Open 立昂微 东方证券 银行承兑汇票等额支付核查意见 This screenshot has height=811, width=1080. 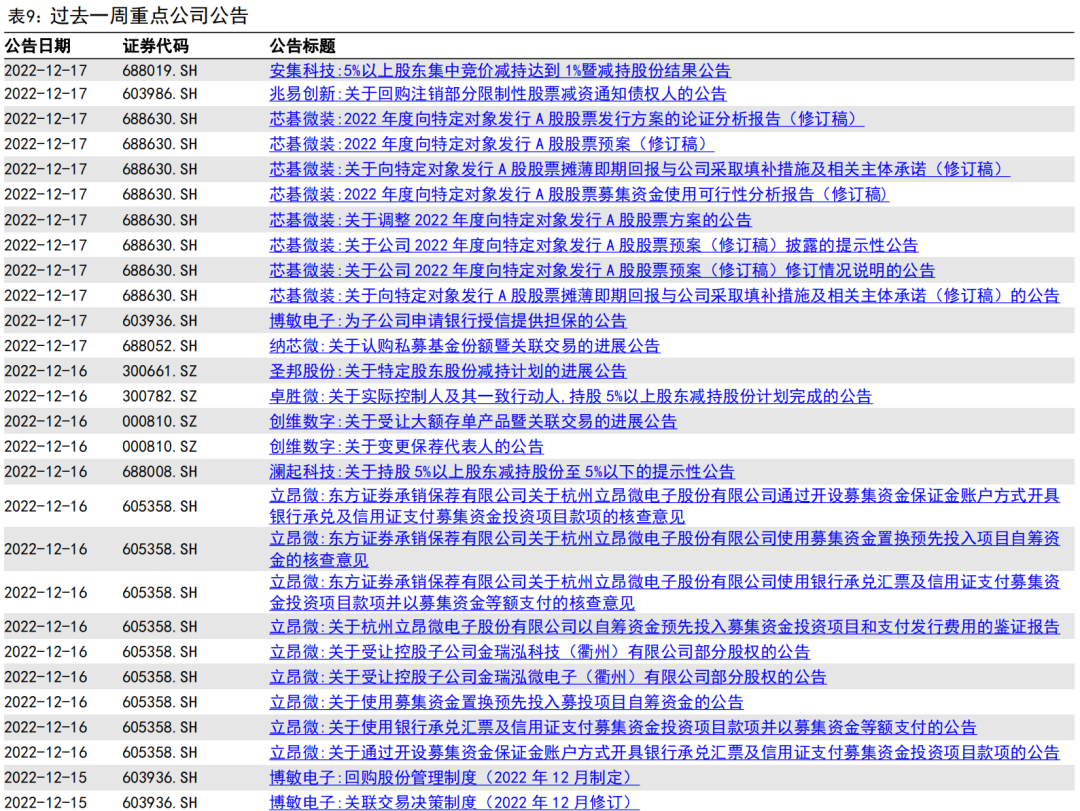[x=664, y=593]
